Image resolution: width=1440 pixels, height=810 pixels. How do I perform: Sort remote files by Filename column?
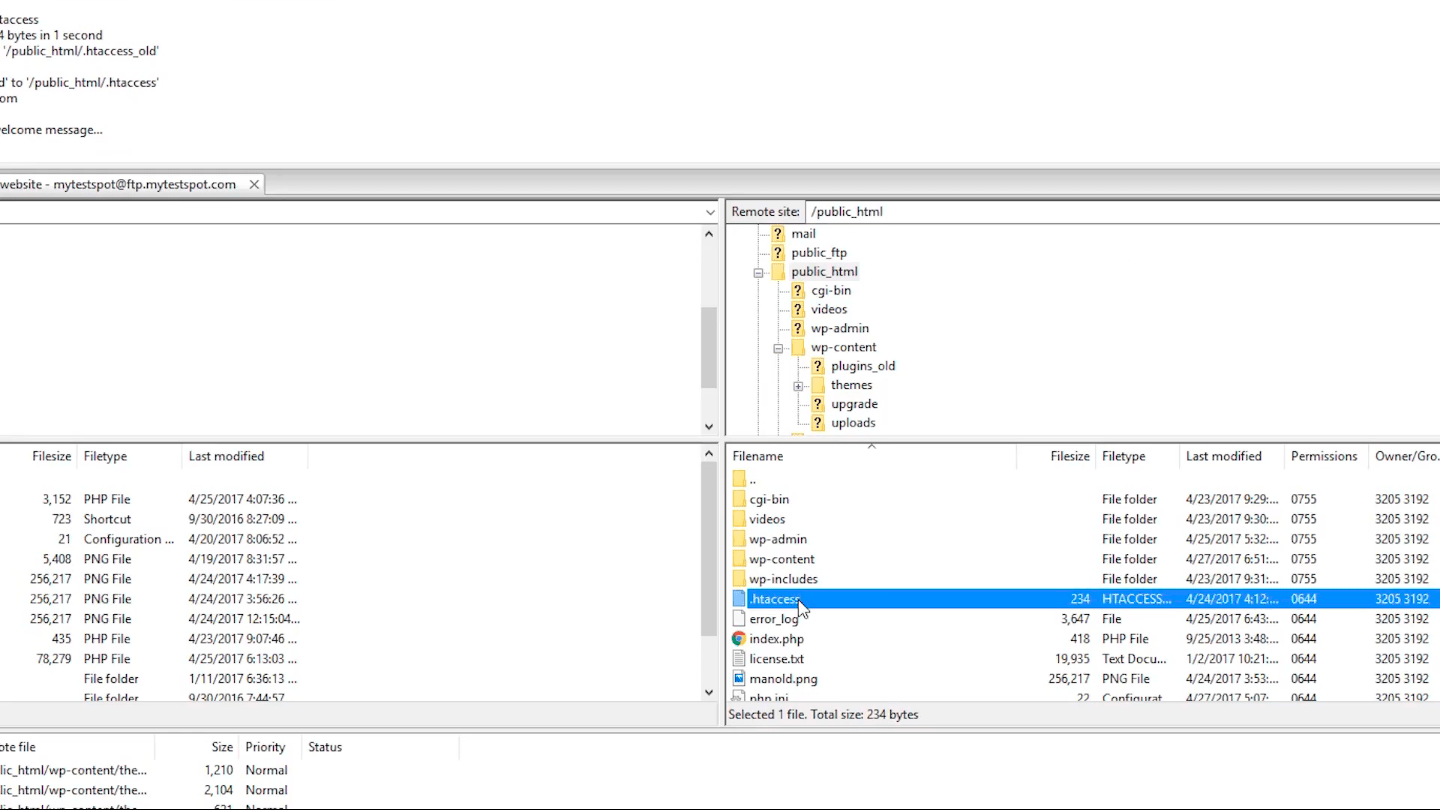click(x=871, y=456)
